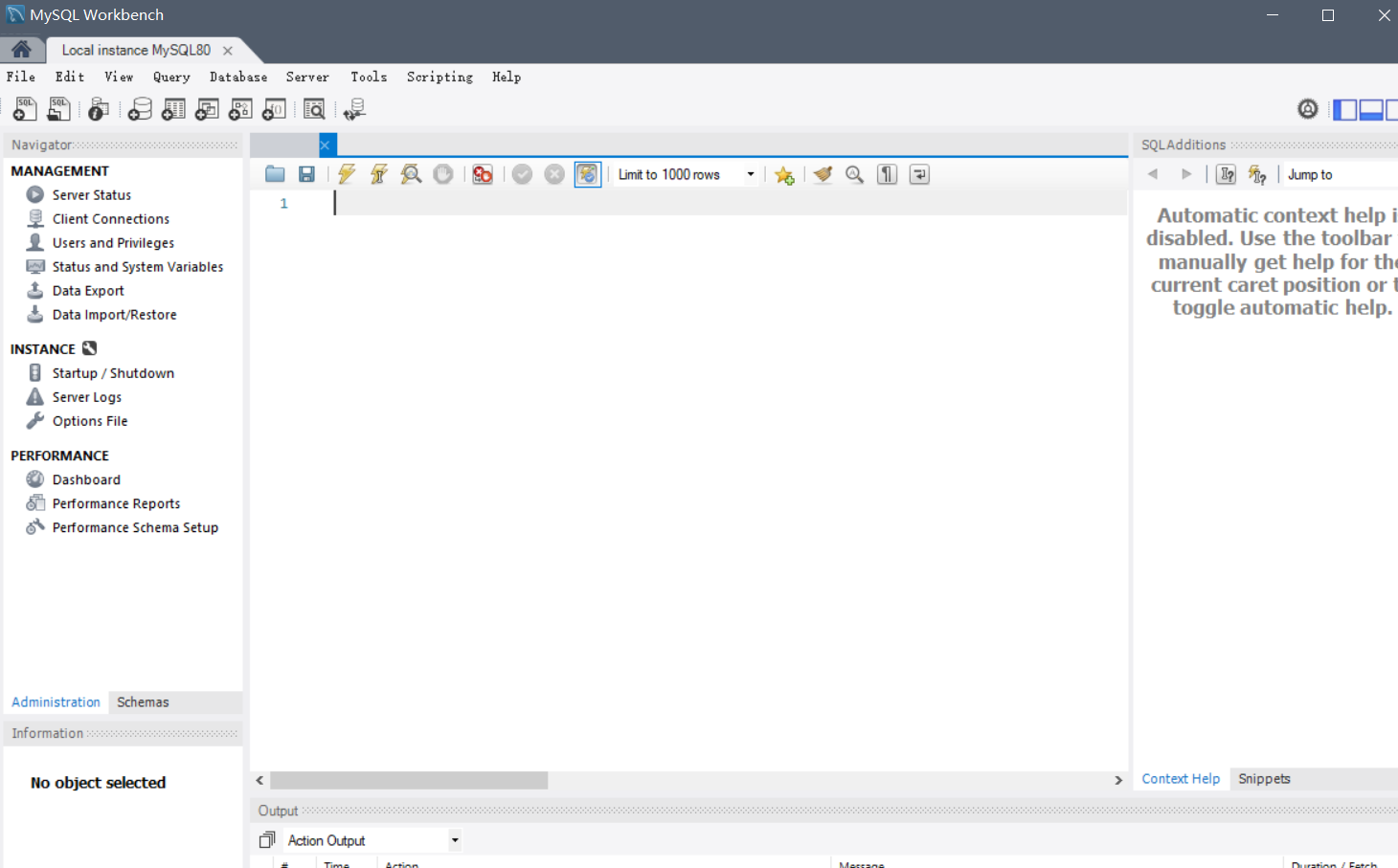This screenshot has height=868, width=1398.
Task: Close the current query editor tab
Action: (326, 145)
